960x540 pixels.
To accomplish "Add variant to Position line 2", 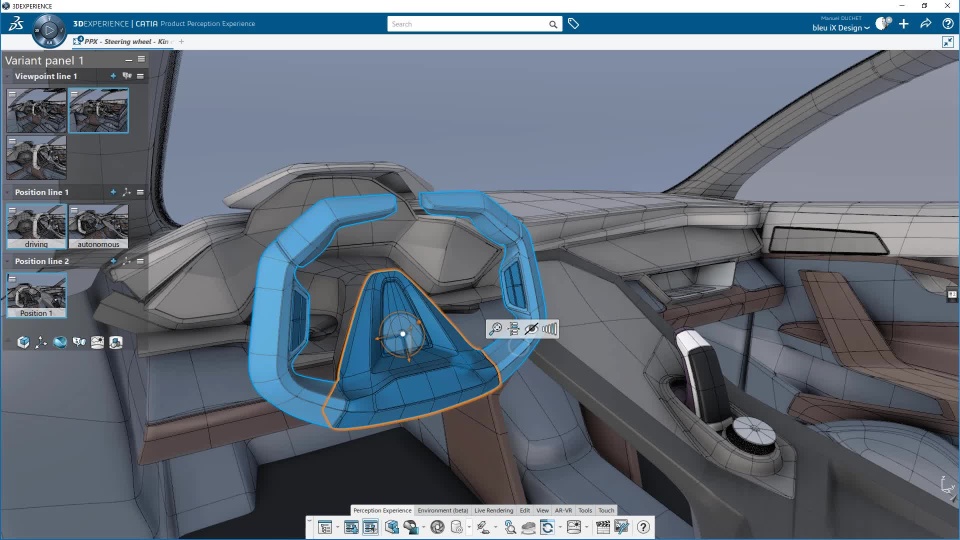I will [x=113, y=261].
